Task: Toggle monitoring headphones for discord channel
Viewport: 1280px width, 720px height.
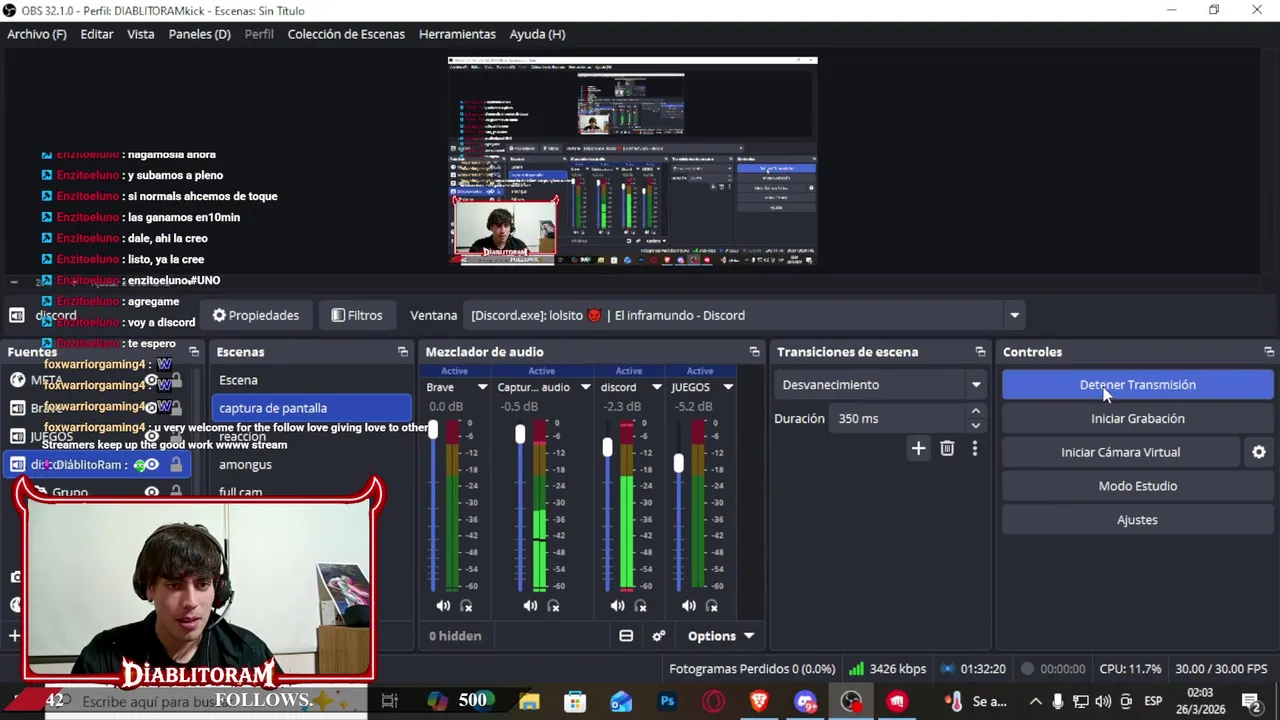Action: [x=640, y=606]
